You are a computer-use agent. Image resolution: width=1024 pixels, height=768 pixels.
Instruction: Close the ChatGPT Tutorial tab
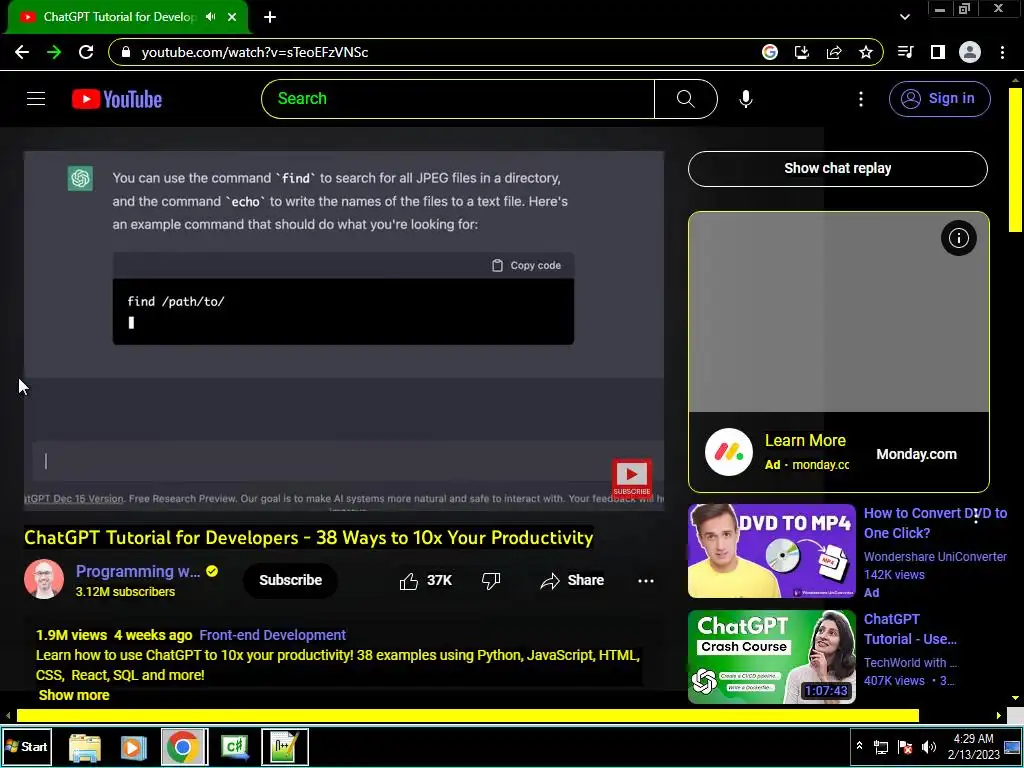pyautogui.click(x=232, y=17)
